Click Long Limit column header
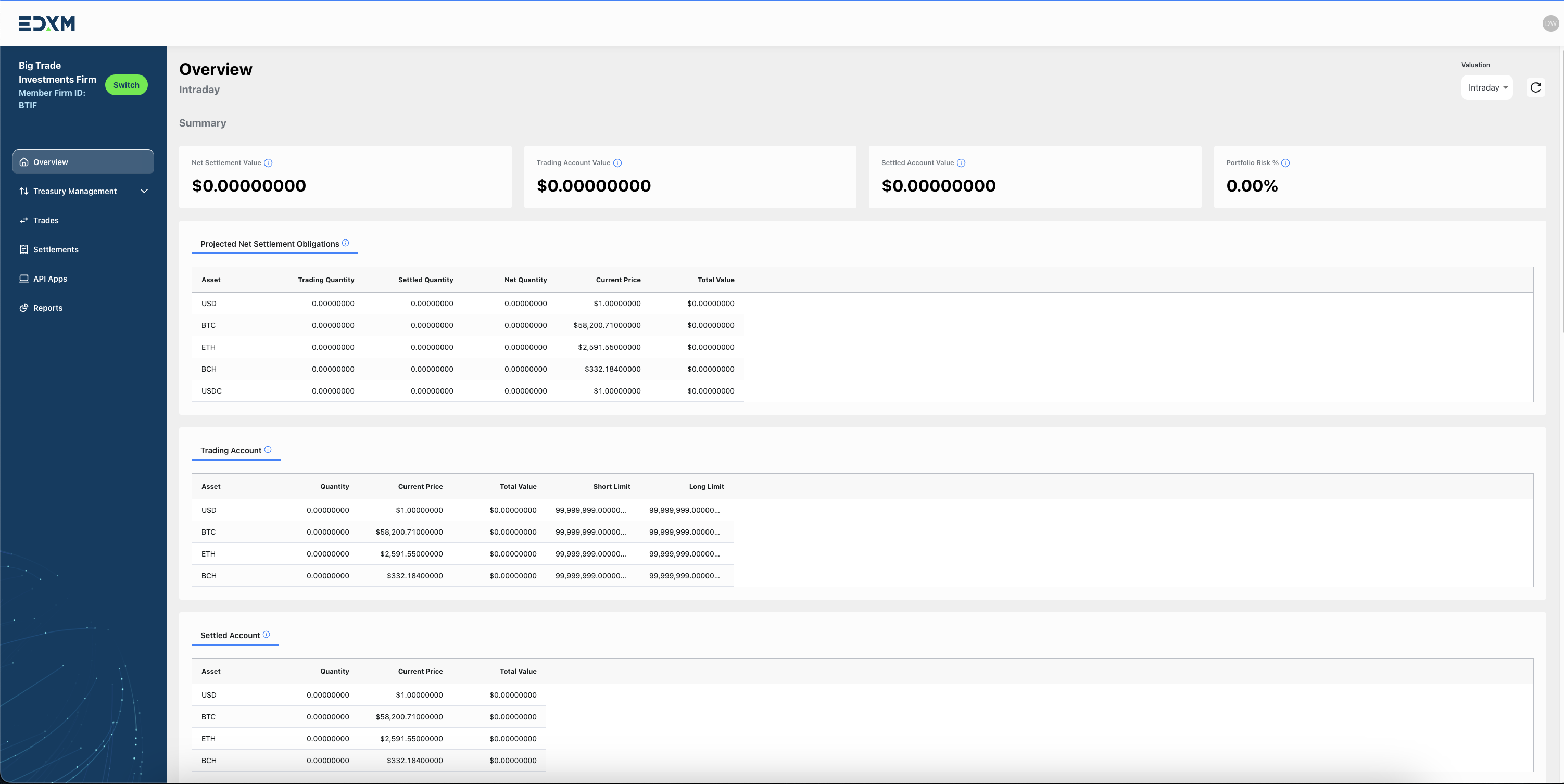Image resolution: width=1564 pixels, height=784 pixels. click(706, 486)
